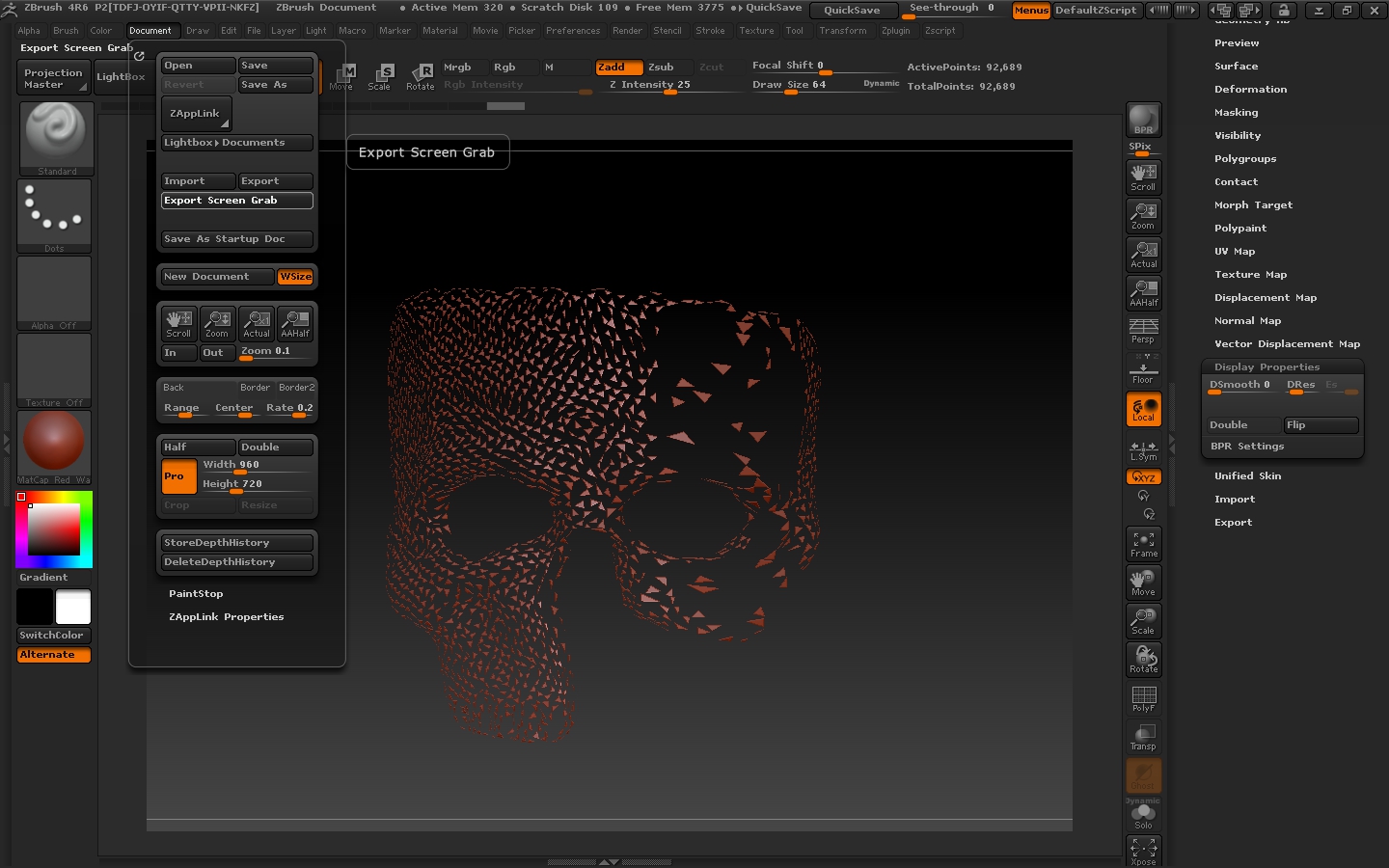Expand the Texture Map subpalette
Screen dimensions: 1389x868
pos(1250,275)
